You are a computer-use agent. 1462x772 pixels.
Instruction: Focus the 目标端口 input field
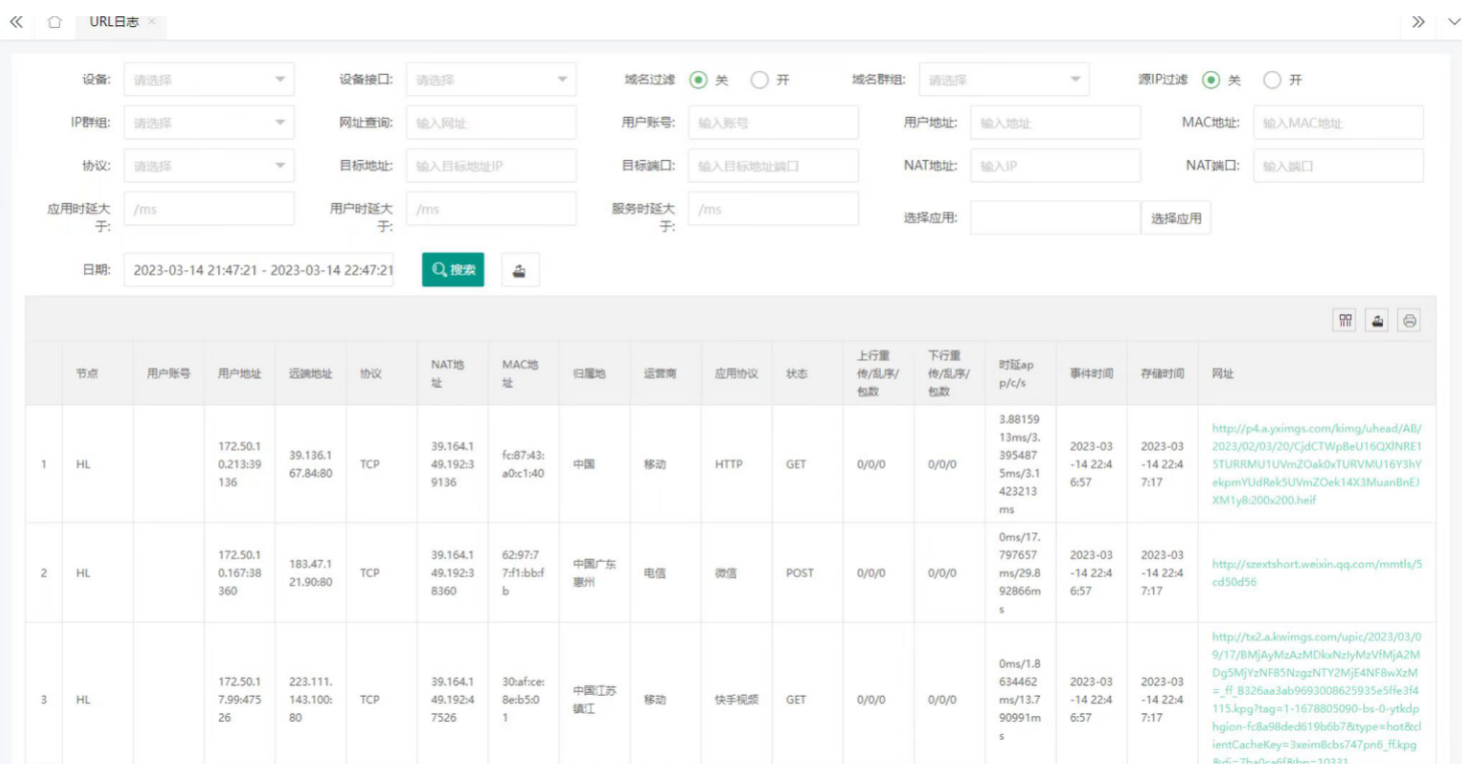coord(774,166)
